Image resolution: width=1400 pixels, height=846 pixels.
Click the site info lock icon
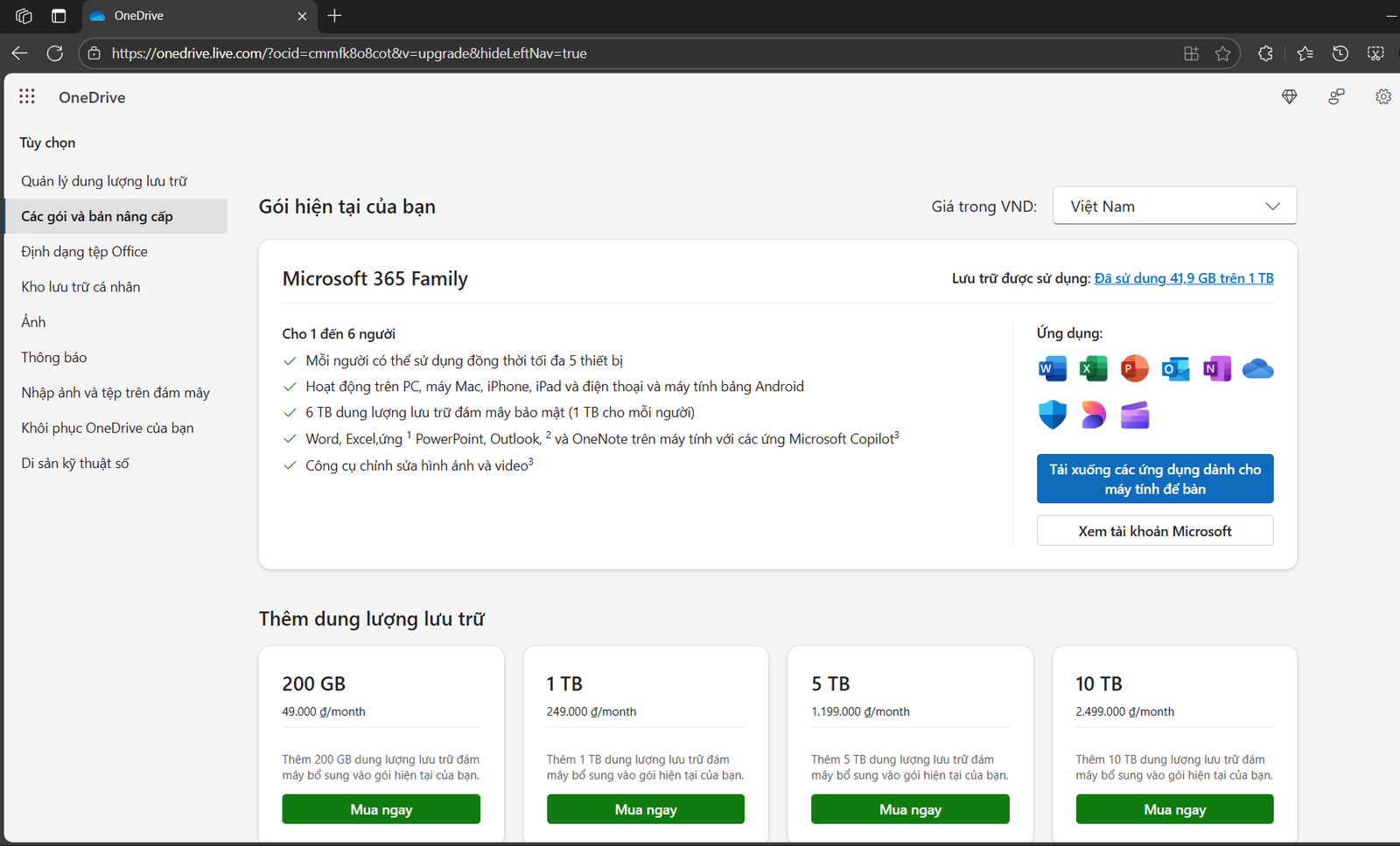(94, 53)
